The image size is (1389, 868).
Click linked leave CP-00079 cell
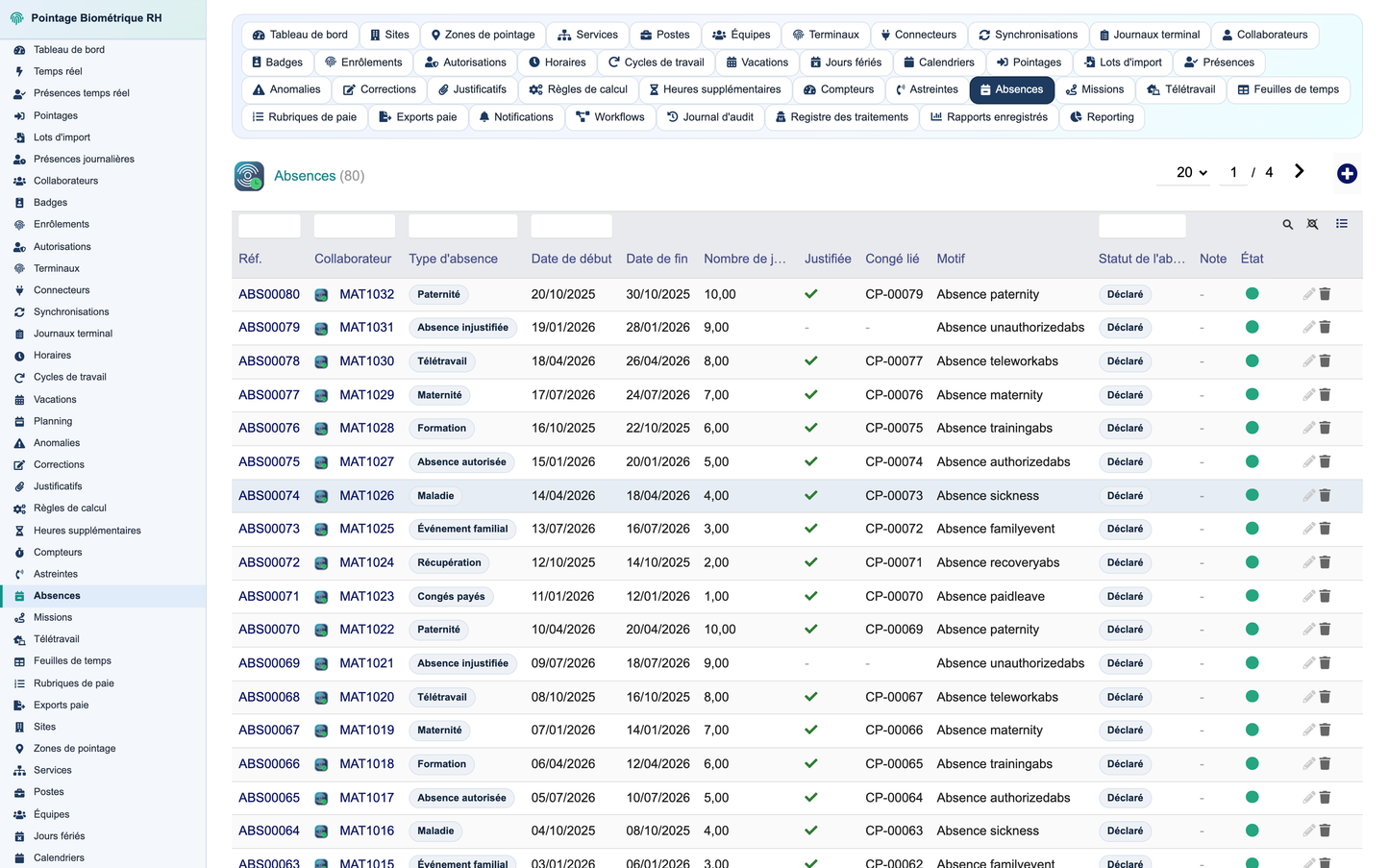coord(894,294)
